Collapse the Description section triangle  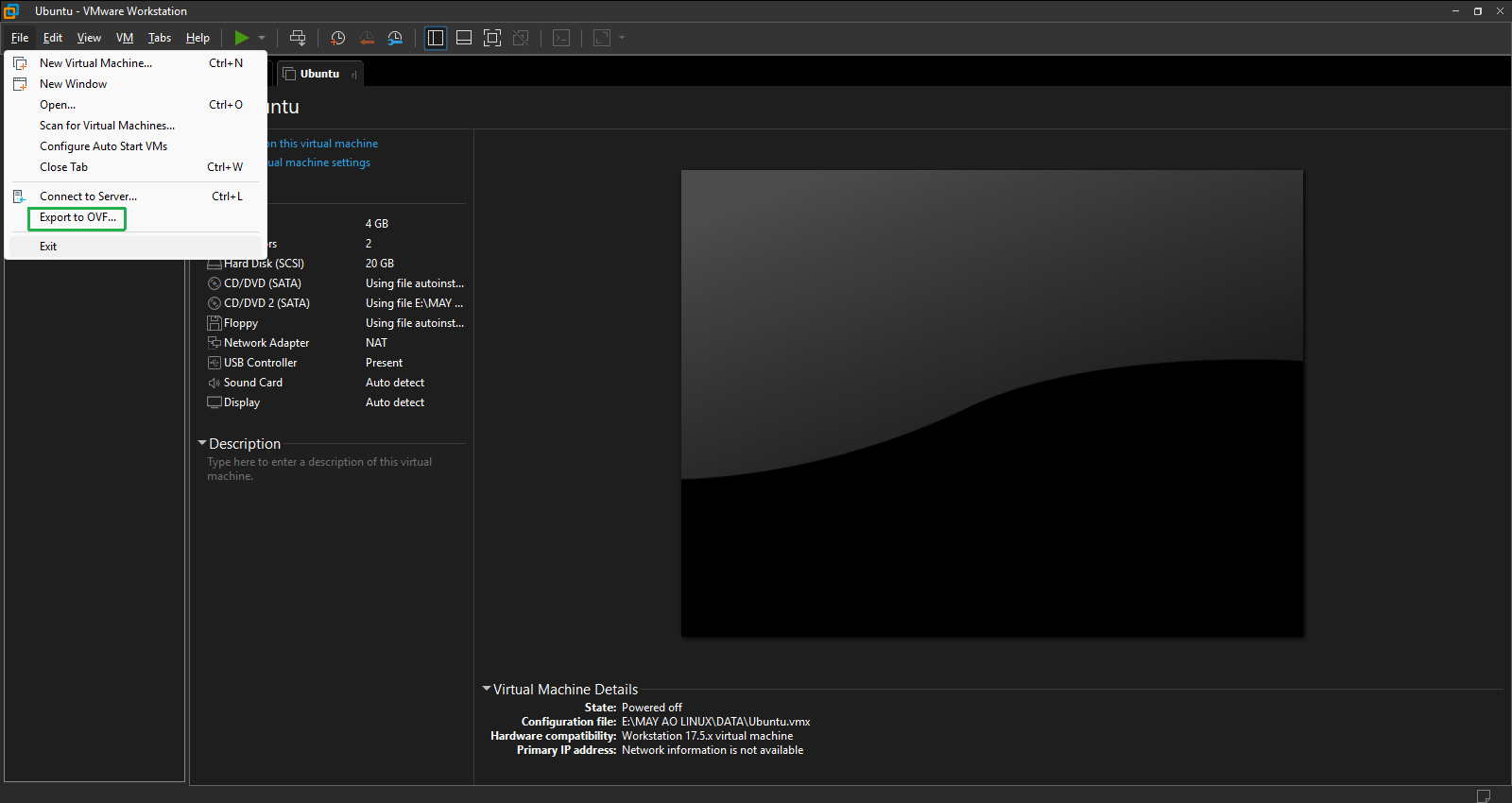202,443
